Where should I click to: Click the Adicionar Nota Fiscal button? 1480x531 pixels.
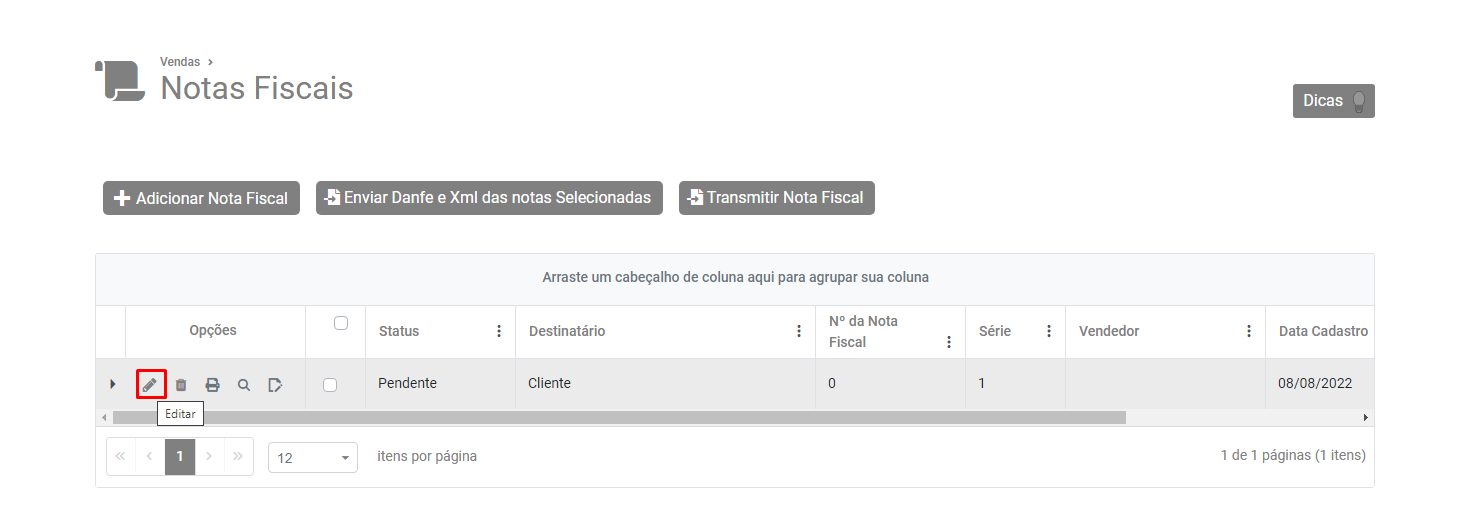click(x=201, y=198)
